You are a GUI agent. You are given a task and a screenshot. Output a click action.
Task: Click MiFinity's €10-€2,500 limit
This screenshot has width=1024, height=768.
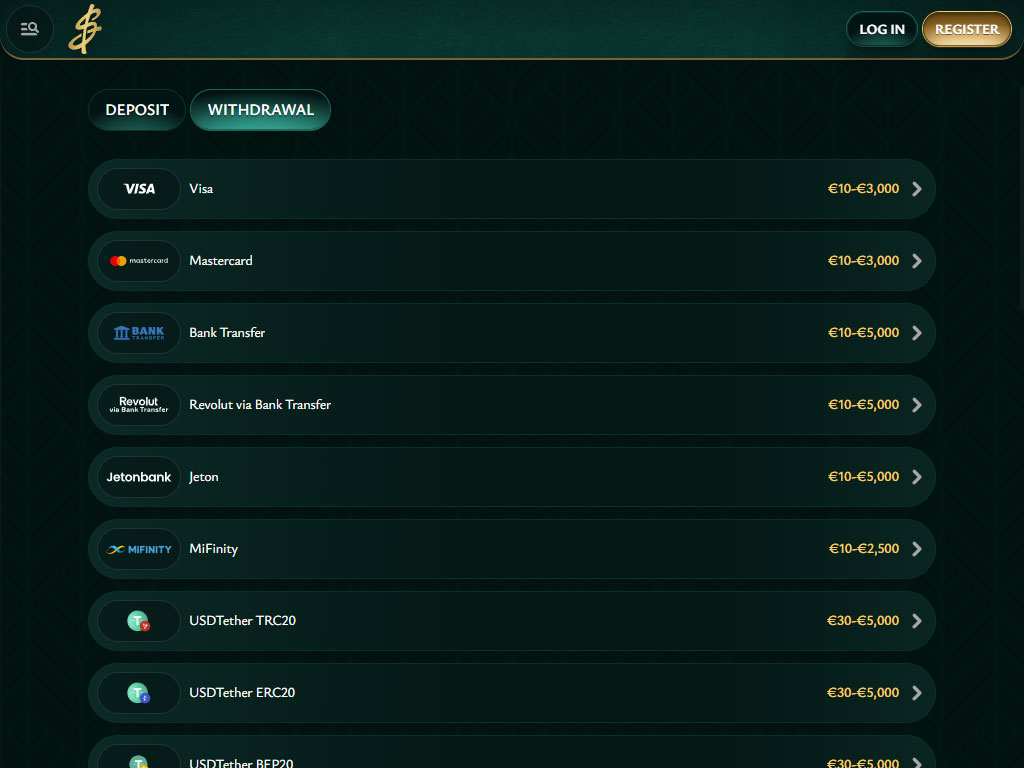coord(864,549)
